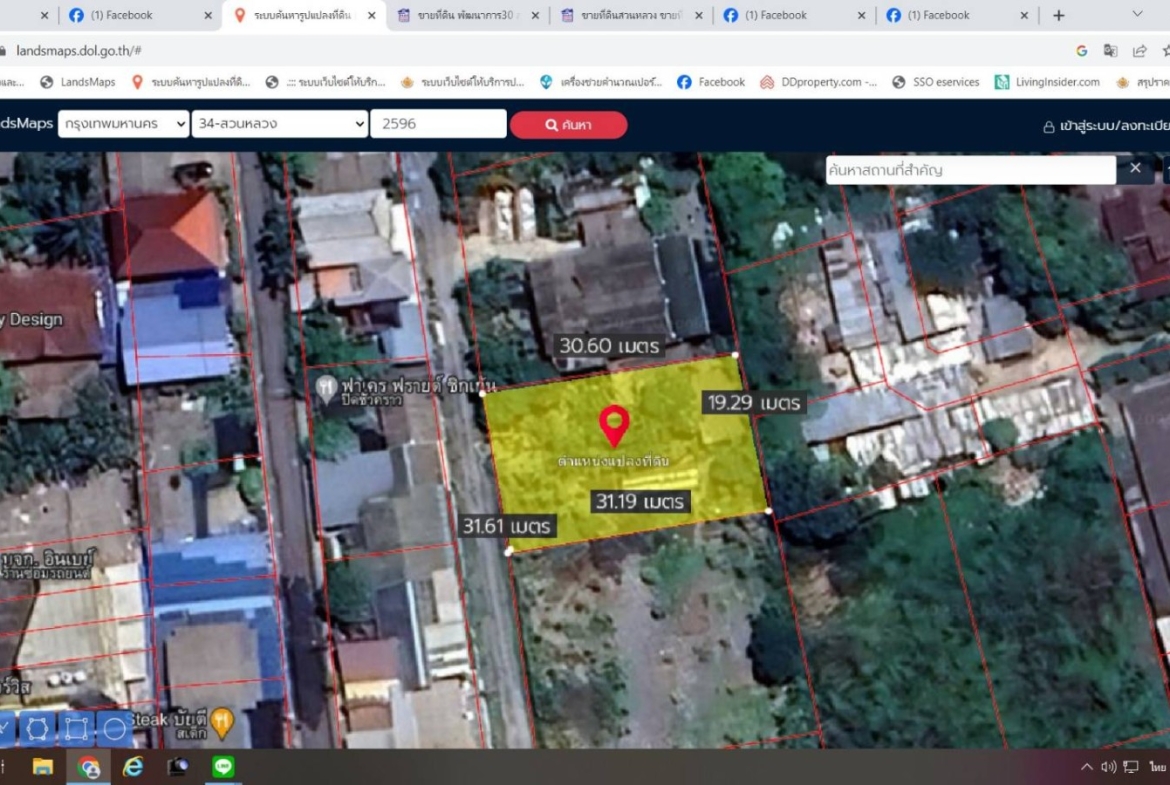Clear the important place search box
This screenshot has width=1170, height=785.
tap(1135, 169)
